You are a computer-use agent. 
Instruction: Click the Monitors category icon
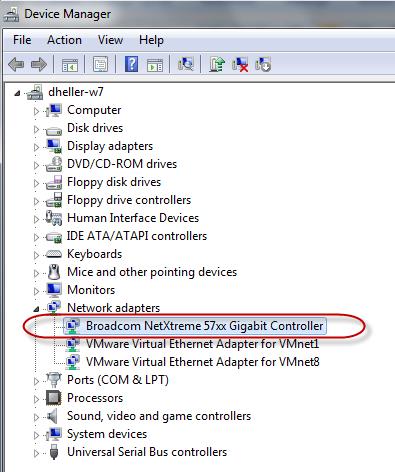tap(54, 290)
